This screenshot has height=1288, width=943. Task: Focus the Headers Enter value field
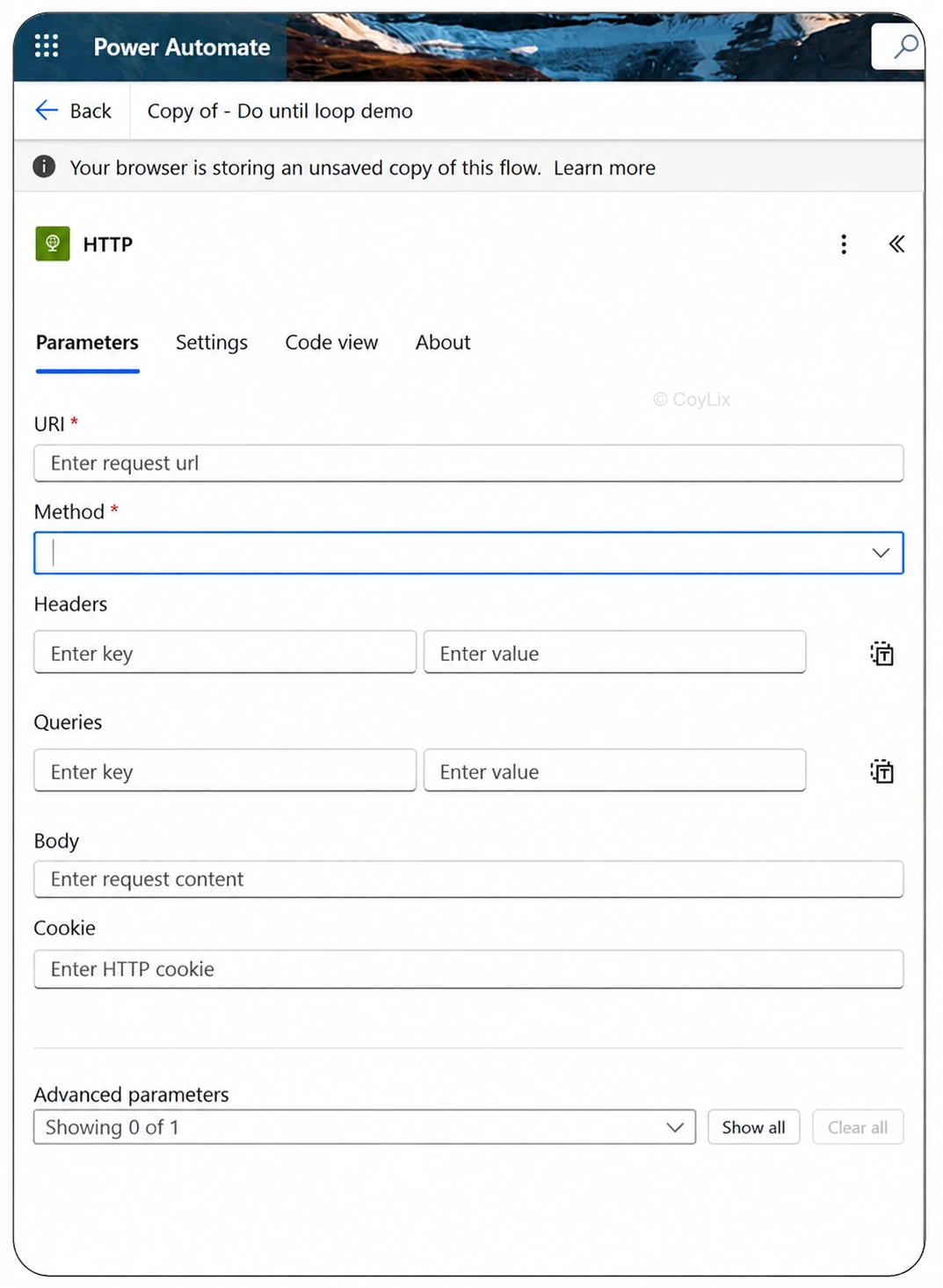tap(614, 652)
